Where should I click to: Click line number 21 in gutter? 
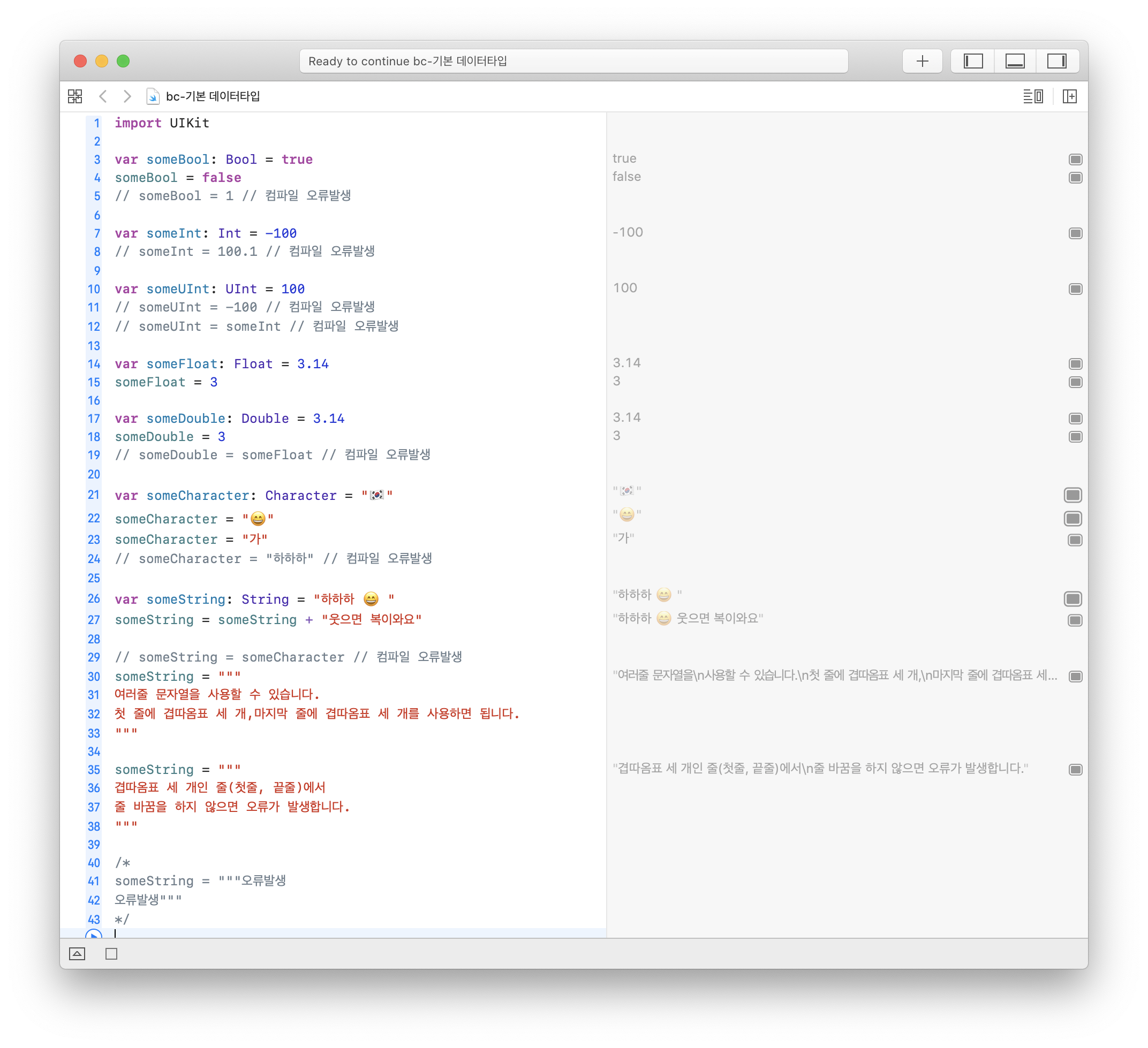pyautogui.click(x=94, y=495)
